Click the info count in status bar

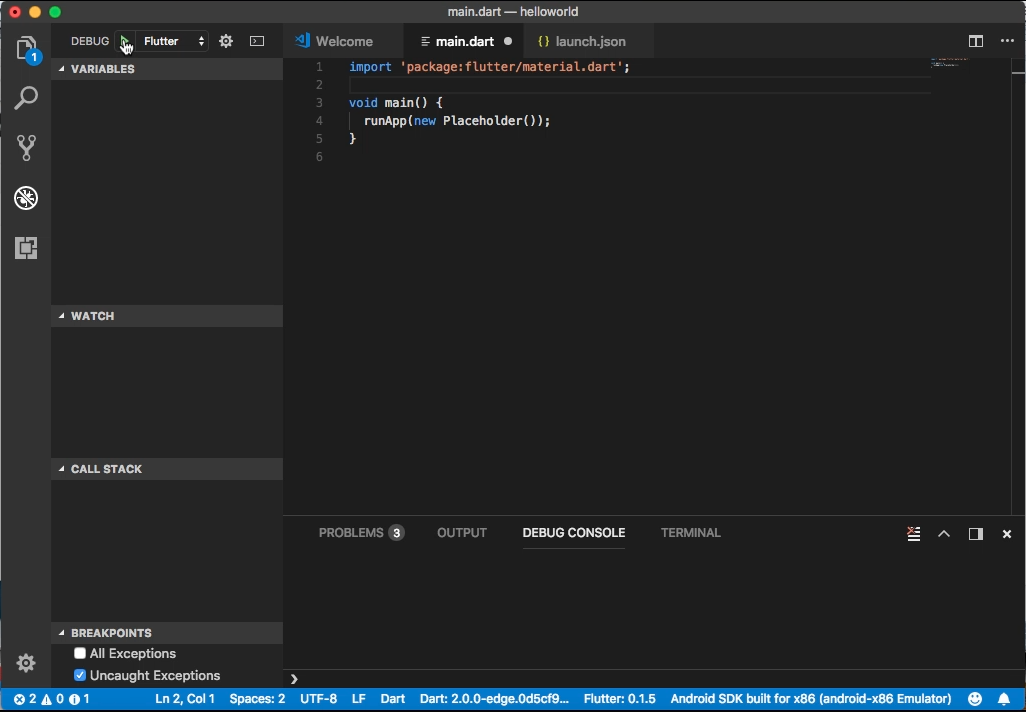tap(79, 699)
